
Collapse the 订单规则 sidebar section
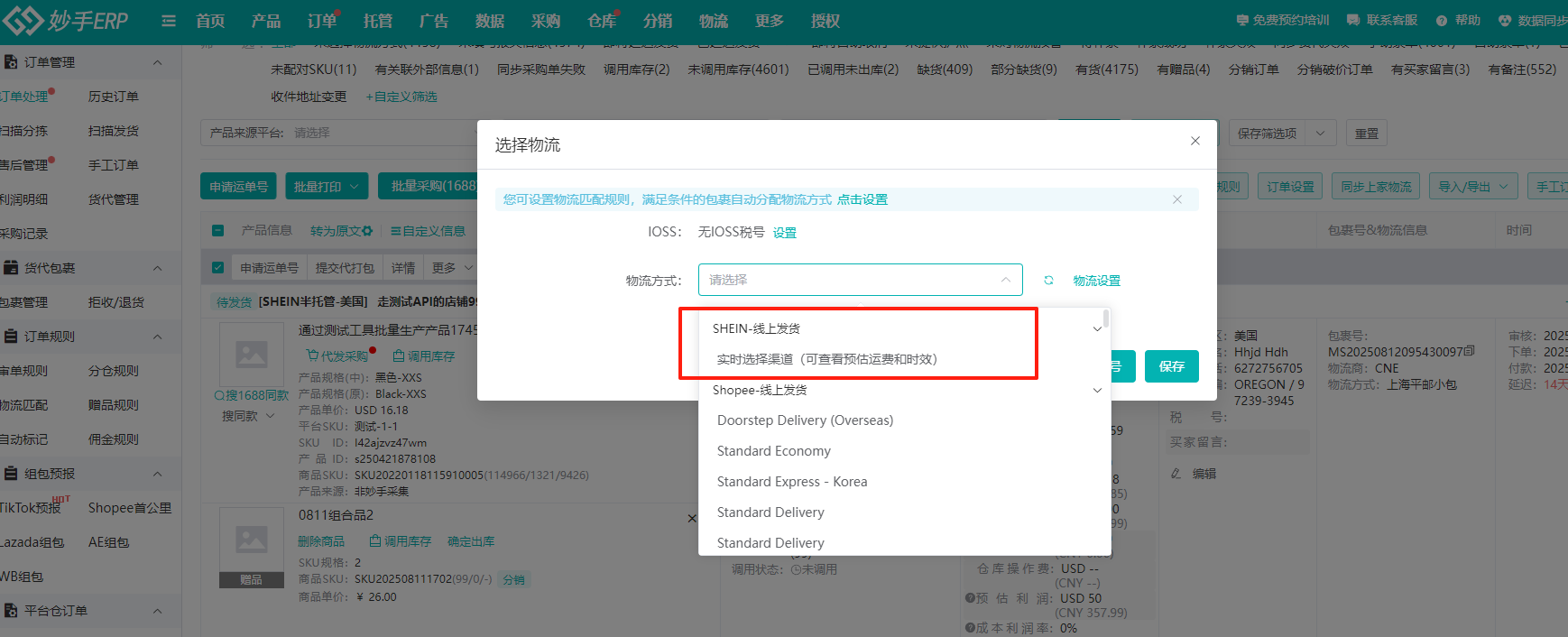pyautogui.click(x=158, y=337)
